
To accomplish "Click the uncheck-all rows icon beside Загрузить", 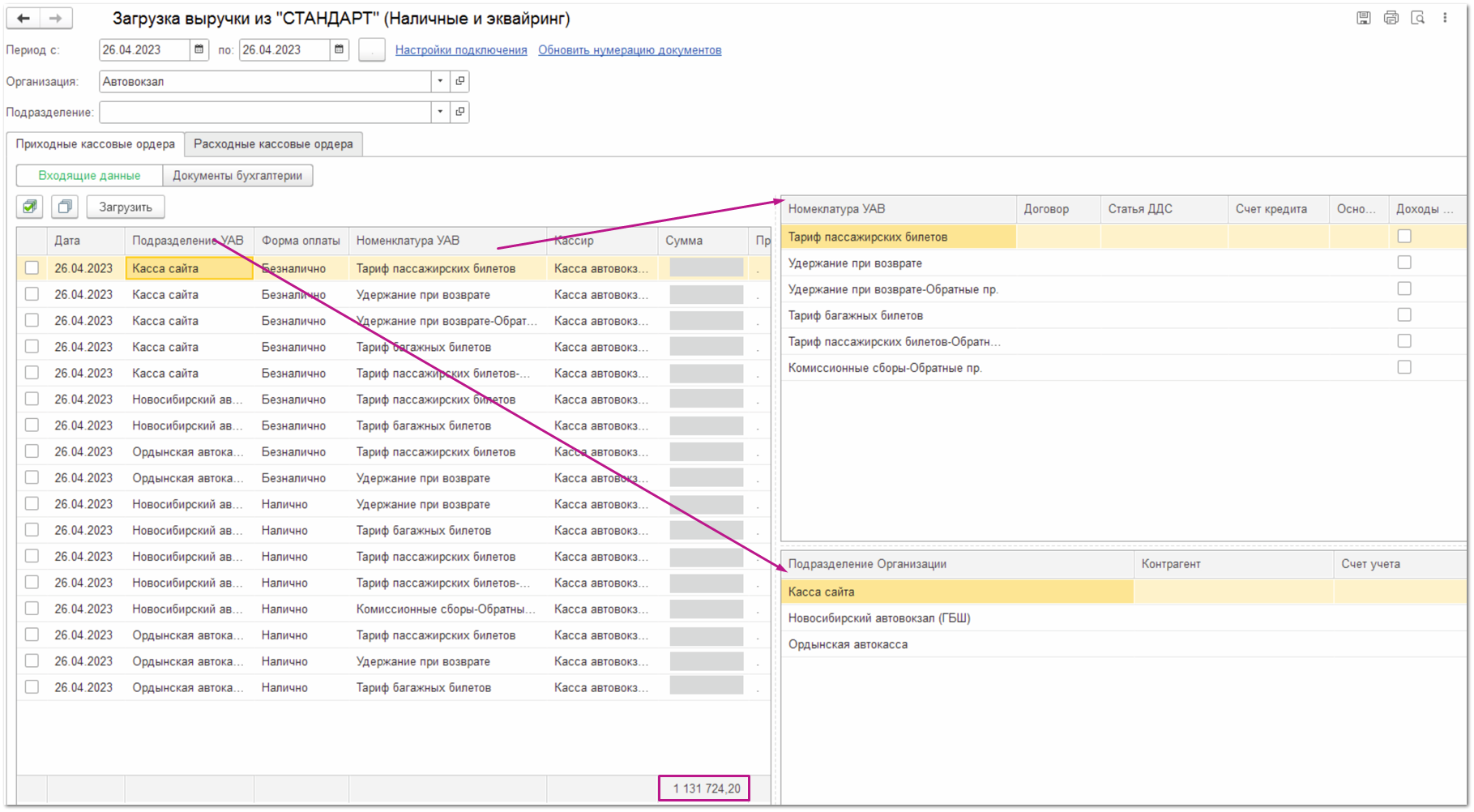I will [65, 207].
